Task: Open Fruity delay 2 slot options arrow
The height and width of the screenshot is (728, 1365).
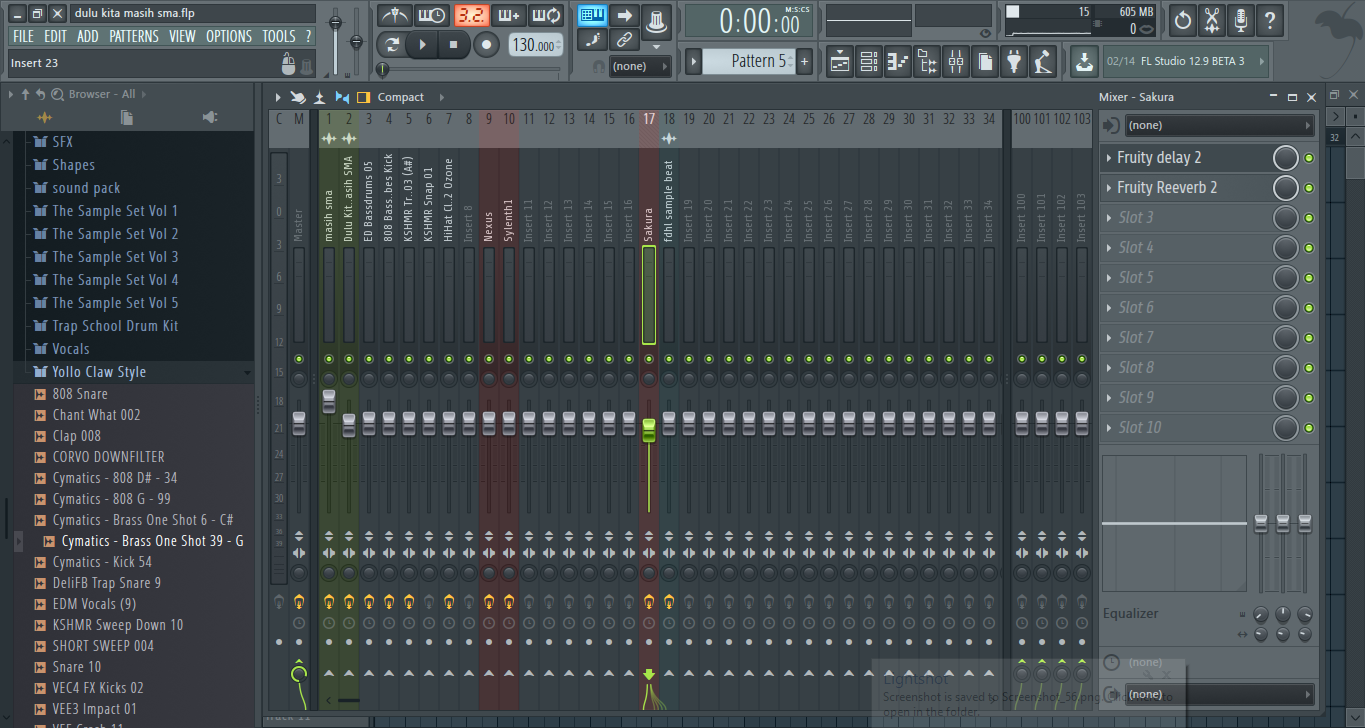Action: 1109,158
